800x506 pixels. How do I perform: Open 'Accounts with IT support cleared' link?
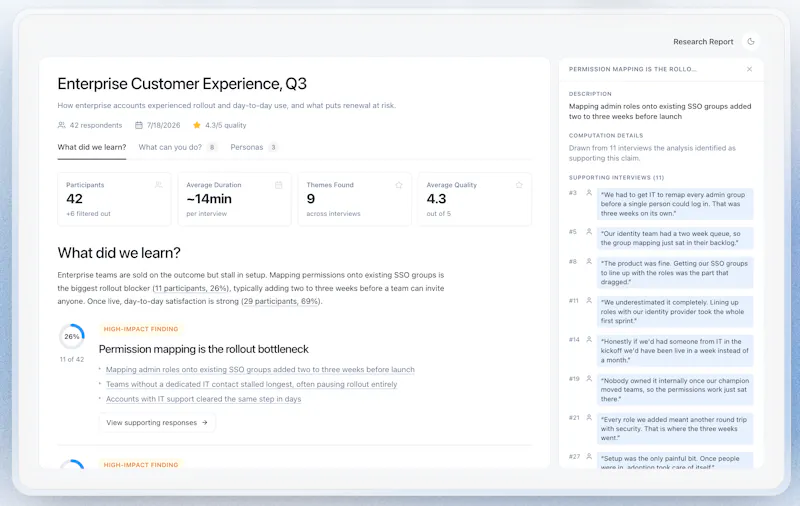[x=204, y=399]
